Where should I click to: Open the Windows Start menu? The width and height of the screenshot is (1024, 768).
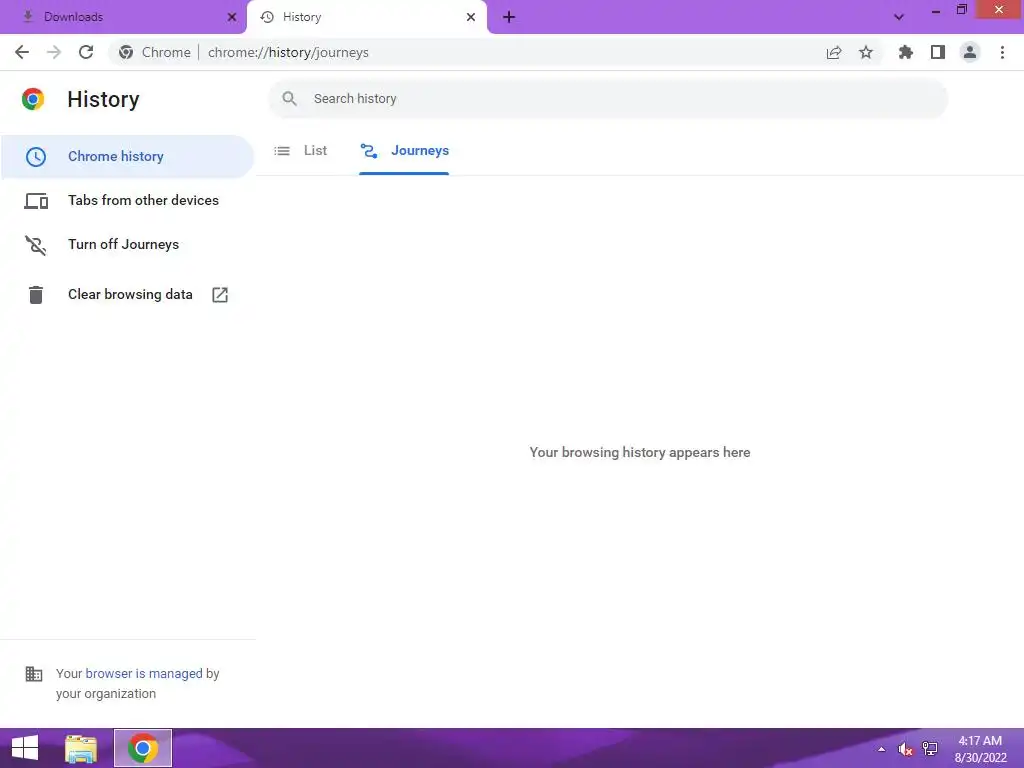[25, 748]
